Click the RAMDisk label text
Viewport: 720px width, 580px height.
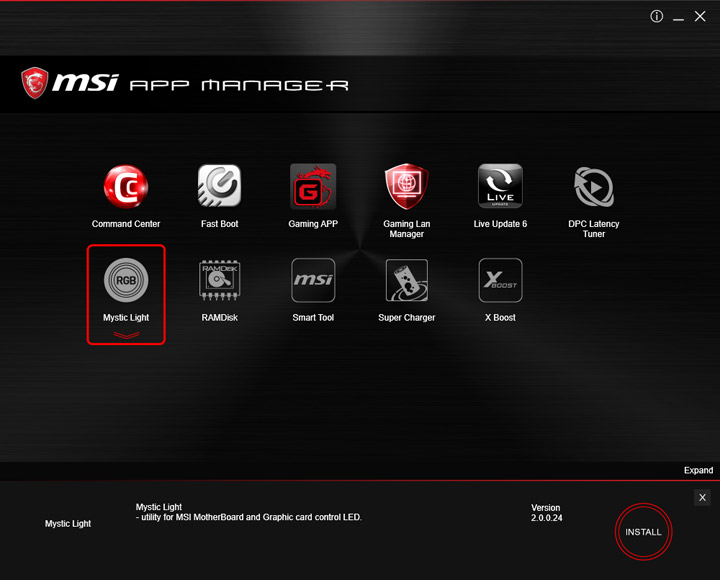219,318
